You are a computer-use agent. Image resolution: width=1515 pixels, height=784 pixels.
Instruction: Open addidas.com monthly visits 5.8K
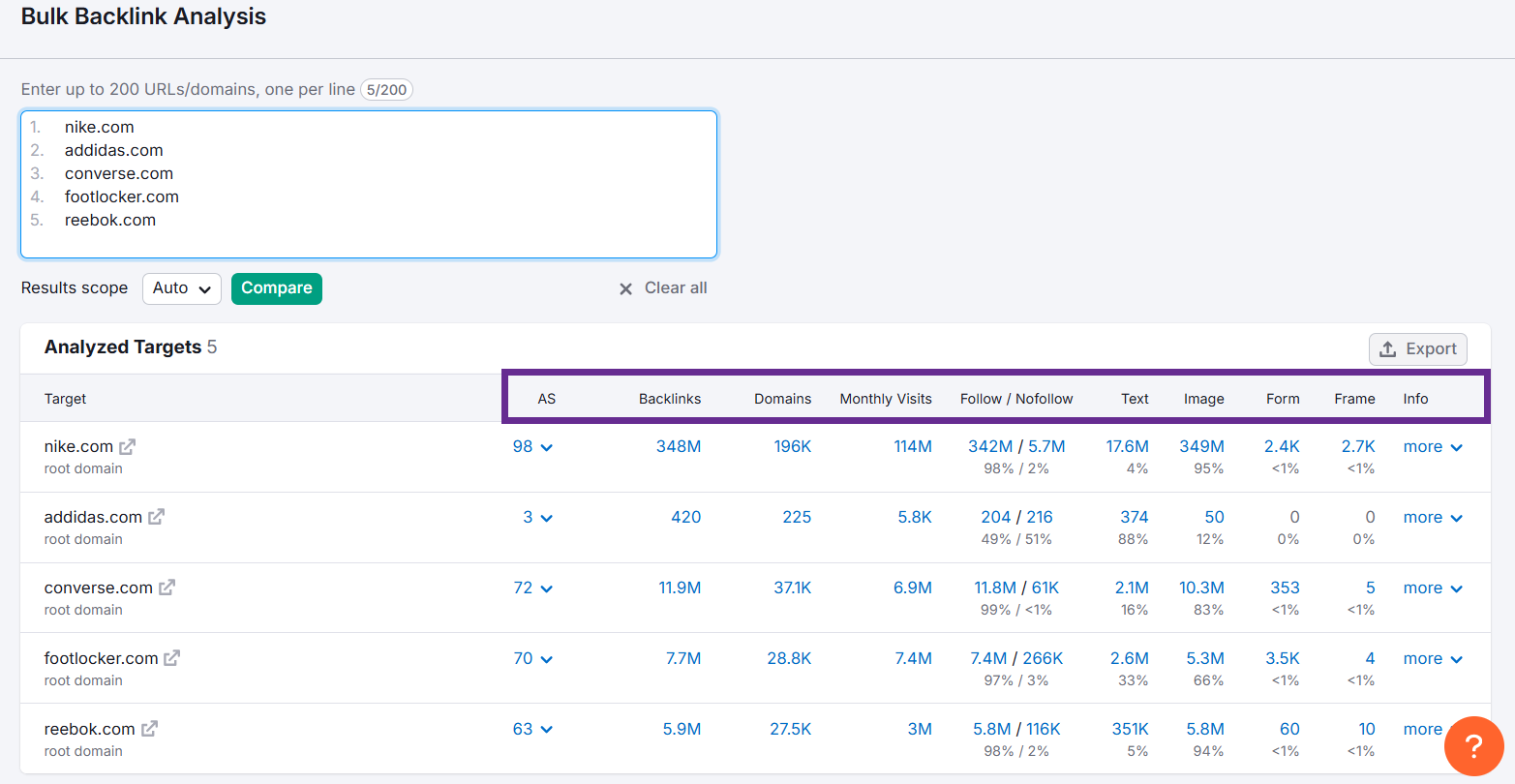[x=915, y=517]
